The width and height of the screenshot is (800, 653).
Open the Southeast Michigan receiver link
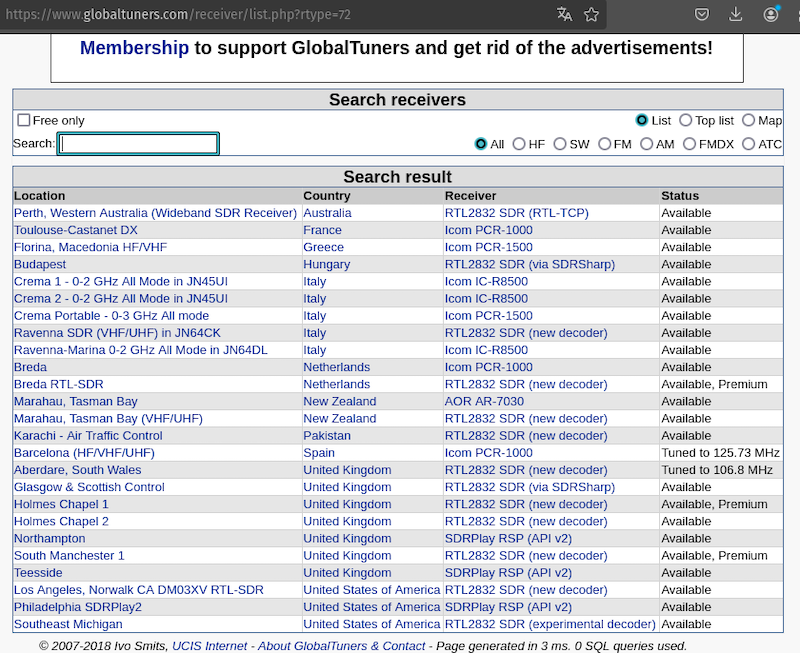tap(69, 624)
